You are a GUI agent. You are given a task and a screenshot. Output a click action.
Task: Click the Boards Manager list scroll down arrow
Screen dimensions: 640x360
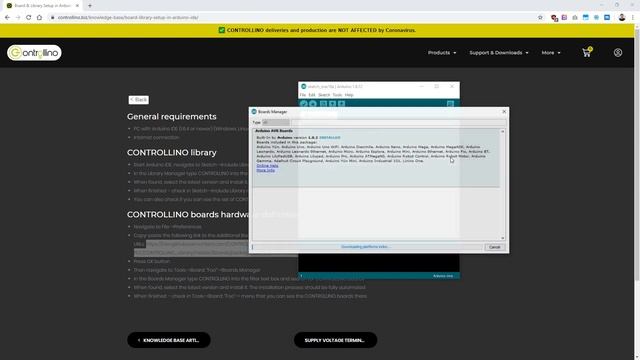502,238
